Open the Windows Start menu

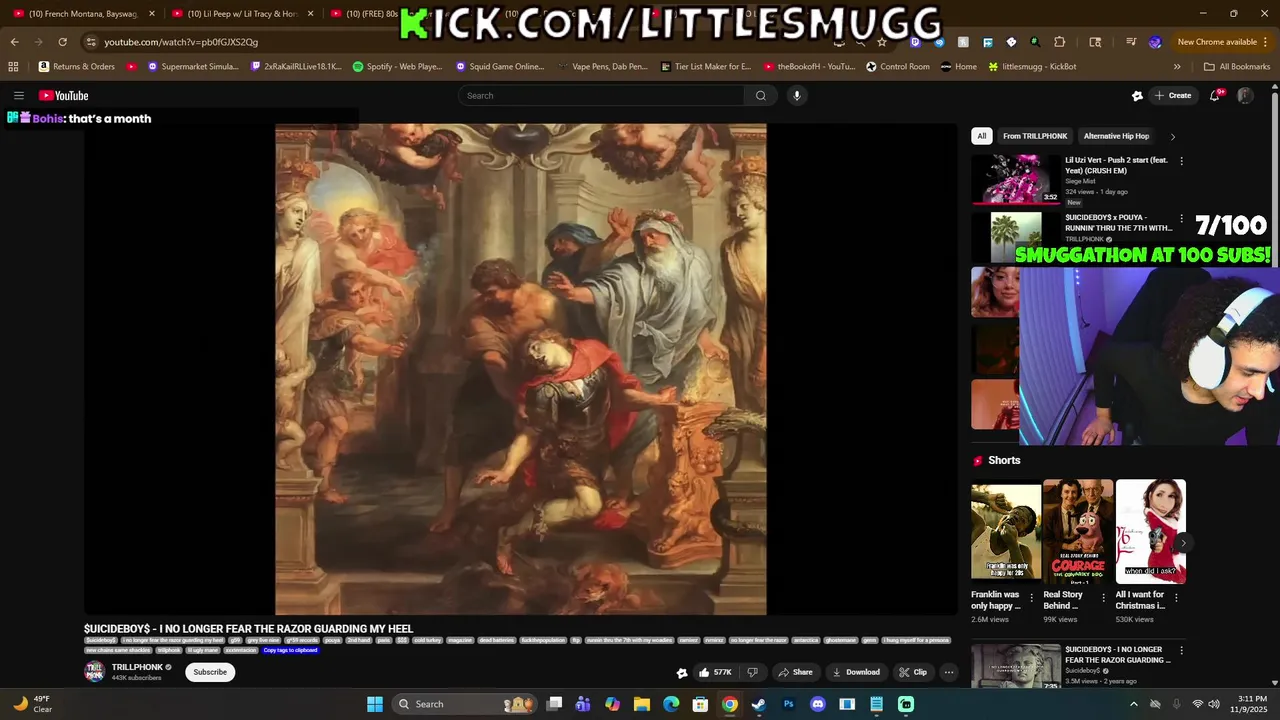click(375, 704)
